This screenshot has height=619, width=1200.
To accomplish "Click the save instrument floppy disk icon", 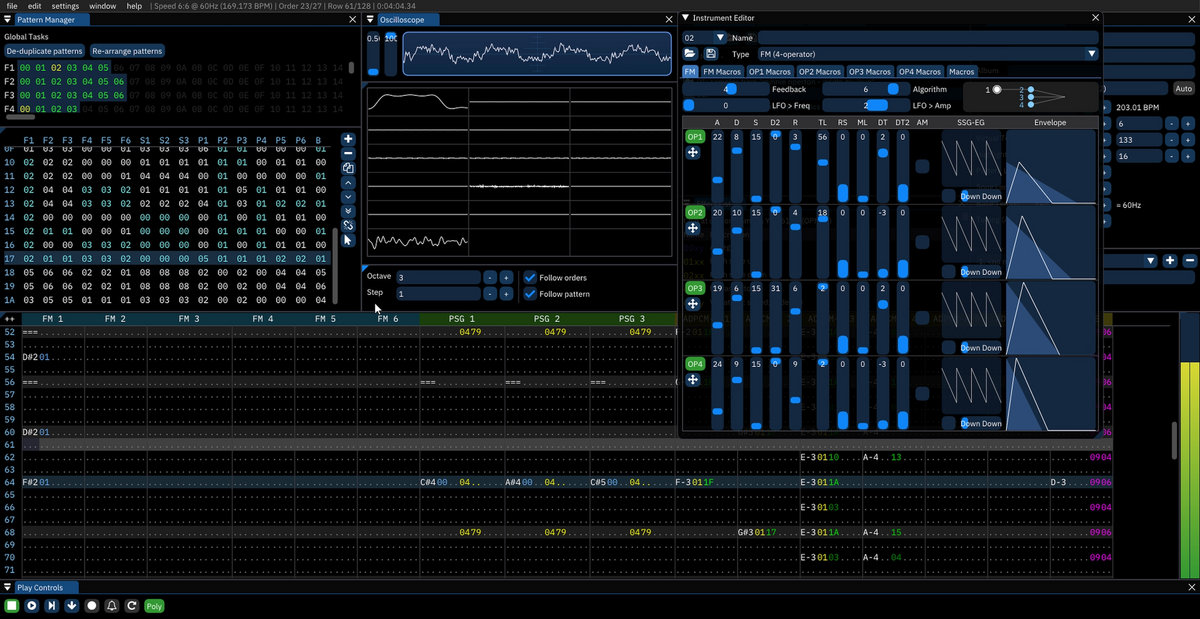I will click(x=711, y=54).
